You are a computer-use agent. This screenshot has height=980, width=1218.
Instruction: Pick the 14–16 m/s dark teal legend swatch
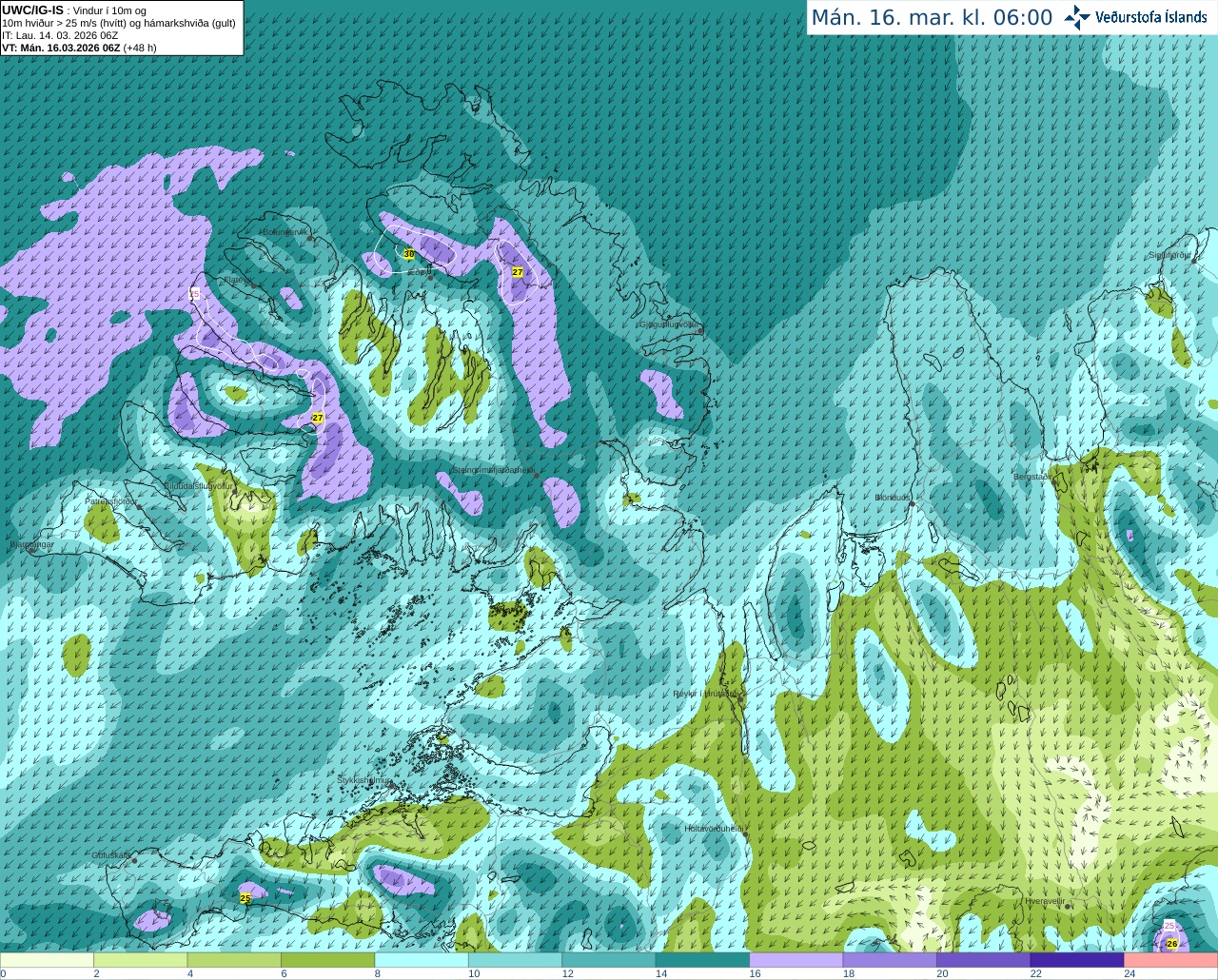(702, 960)
